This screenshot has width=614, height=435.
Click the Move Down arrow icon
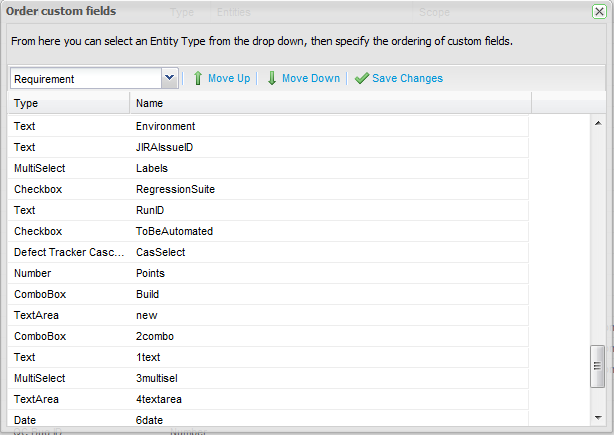tap(272, 78)
